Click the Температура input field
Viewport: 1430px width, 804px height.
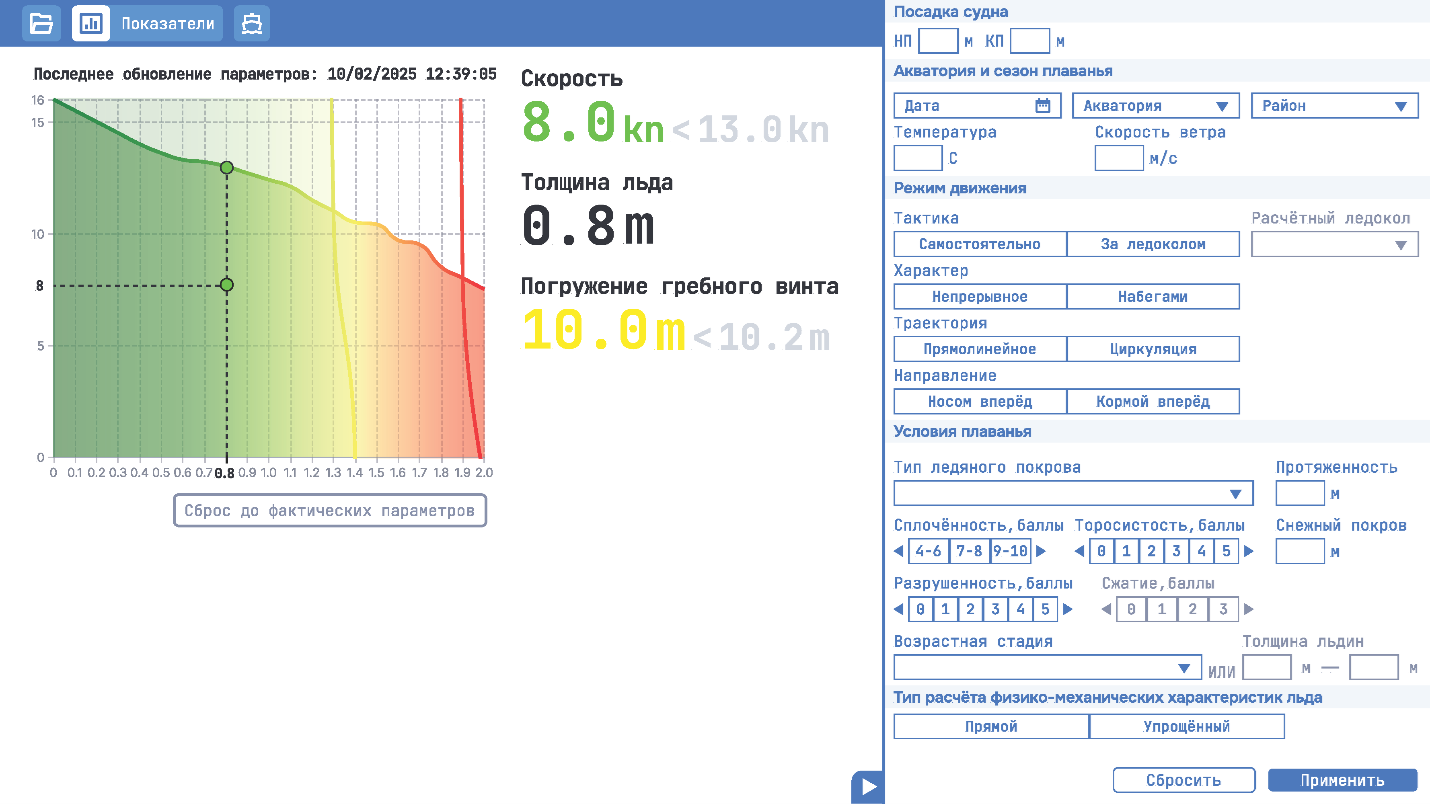coord(917,158)
